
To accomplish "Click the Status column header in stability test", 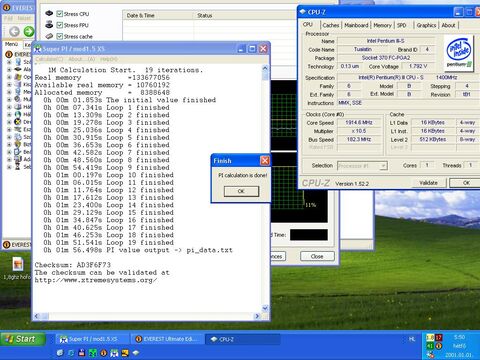I will coord(244,15).
